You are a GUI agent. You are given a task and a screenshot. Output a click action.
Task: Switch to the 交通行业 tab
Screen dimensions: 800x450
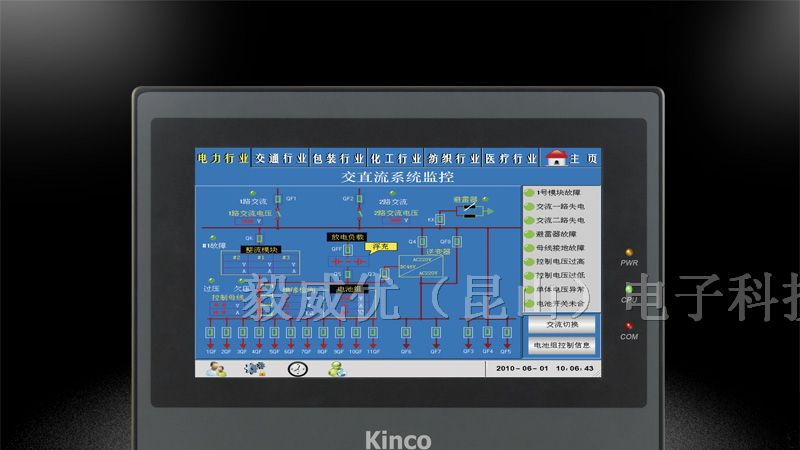281,159
